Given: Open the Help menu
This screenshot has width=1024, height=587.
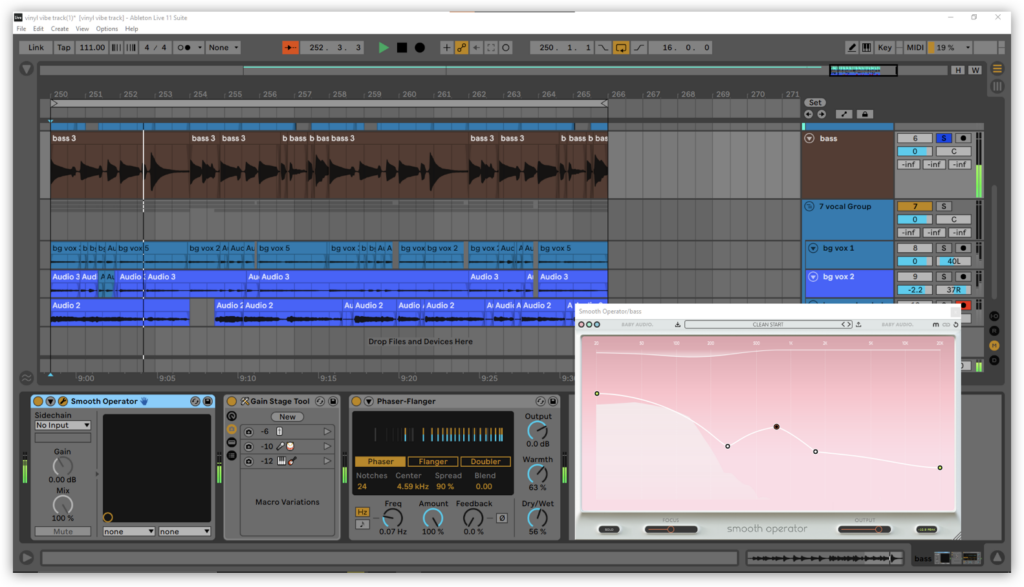Looking at the screenshot, I should 131,29.
